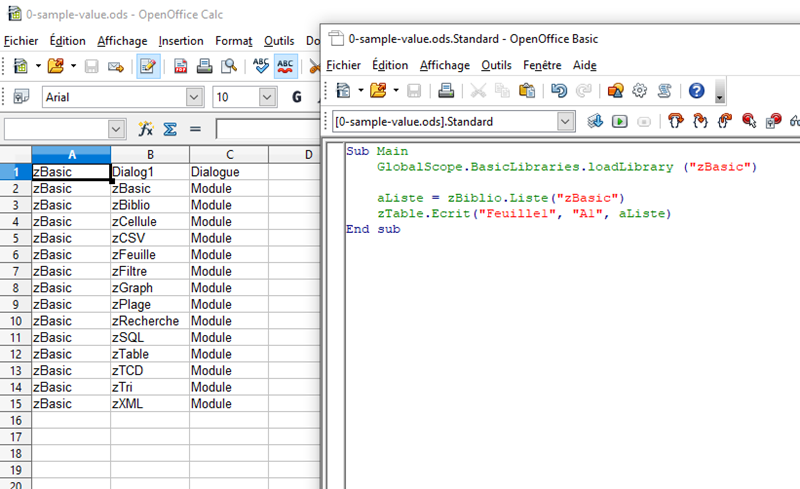
Task: Open the Arial font name dropdown
Action: point(194,97)
